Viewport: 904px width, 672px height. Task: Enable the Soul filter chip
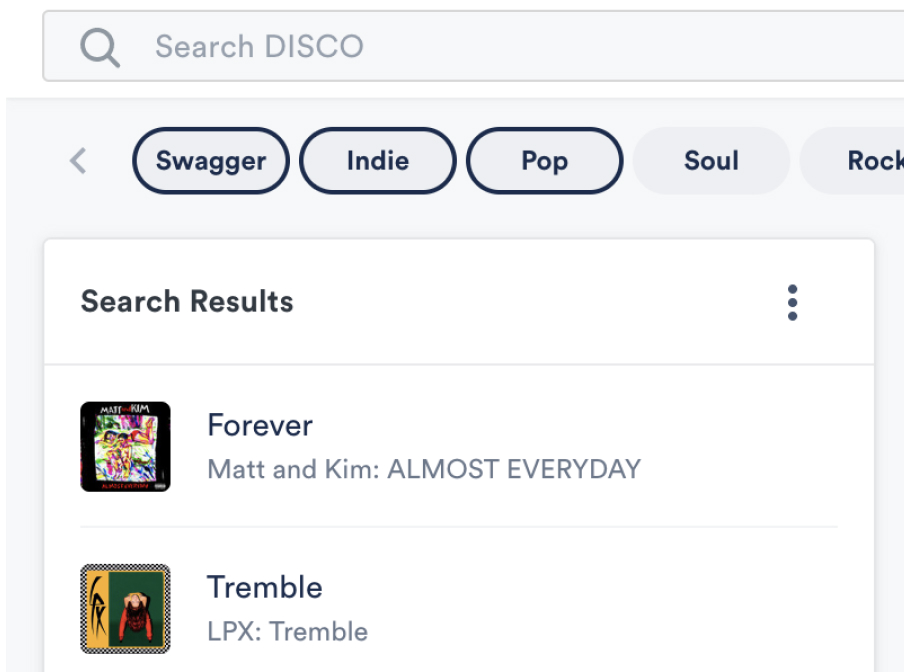point(711,161)
